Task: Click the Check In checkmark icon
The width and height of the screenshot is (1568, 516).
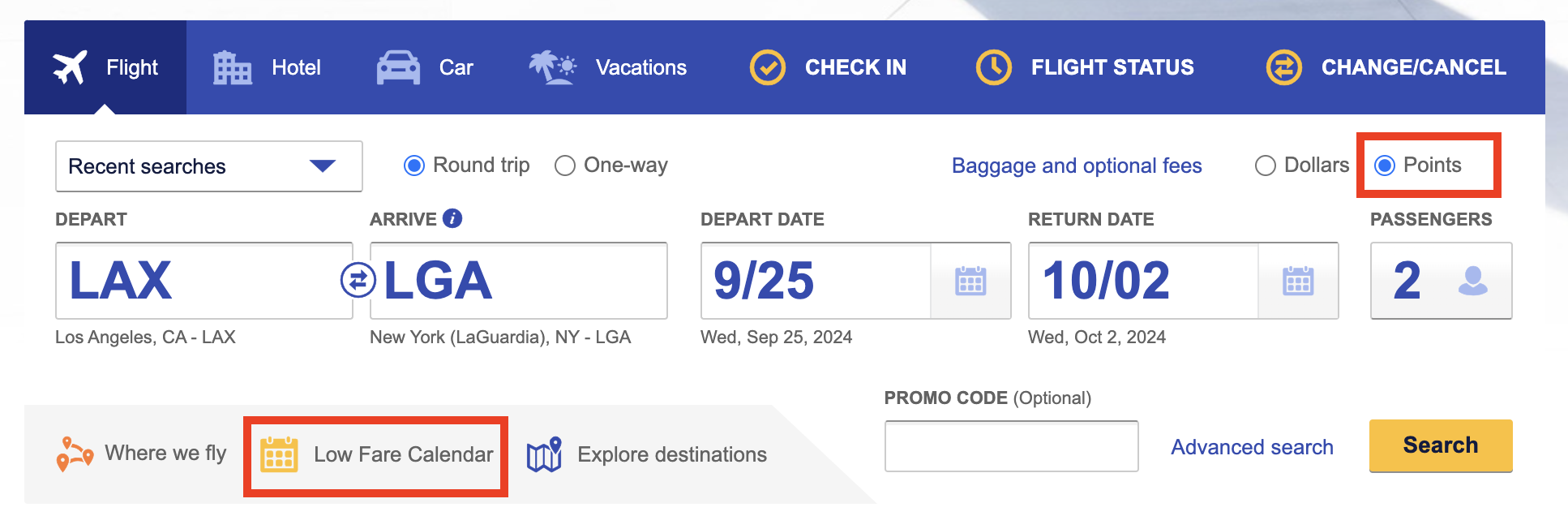Action: (767, 67)
